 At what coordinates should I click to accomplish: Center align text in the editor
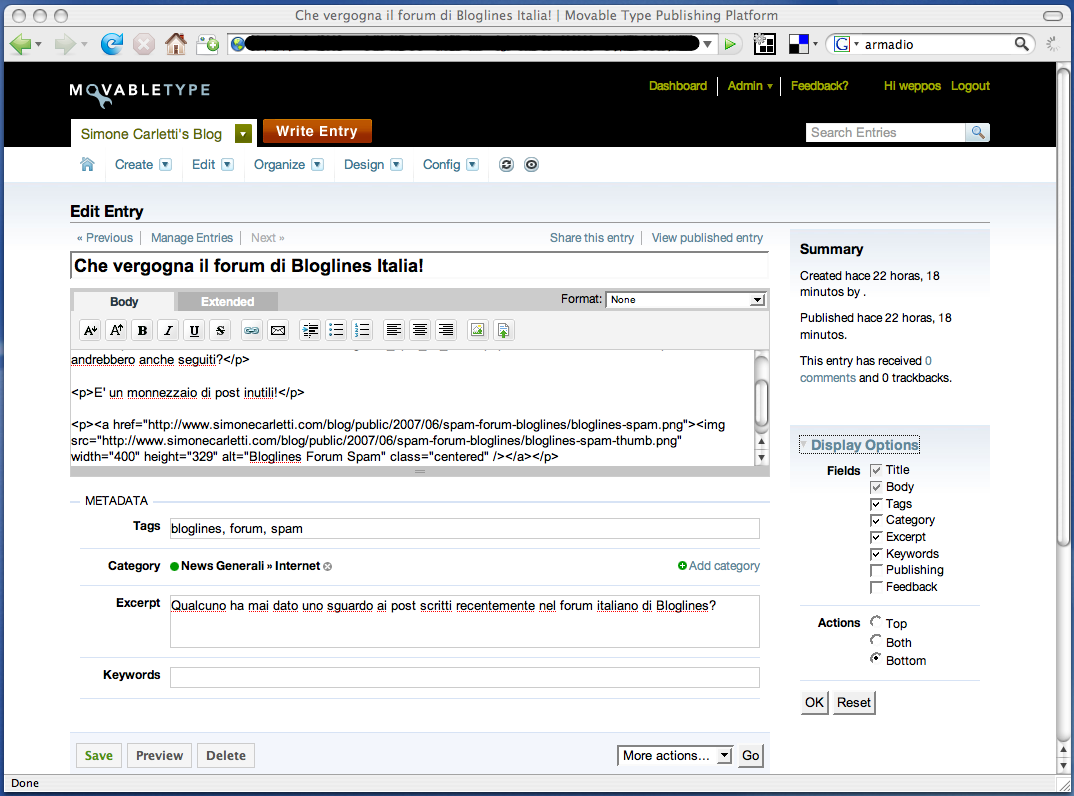pyautogui.click(x=420, y=330)
